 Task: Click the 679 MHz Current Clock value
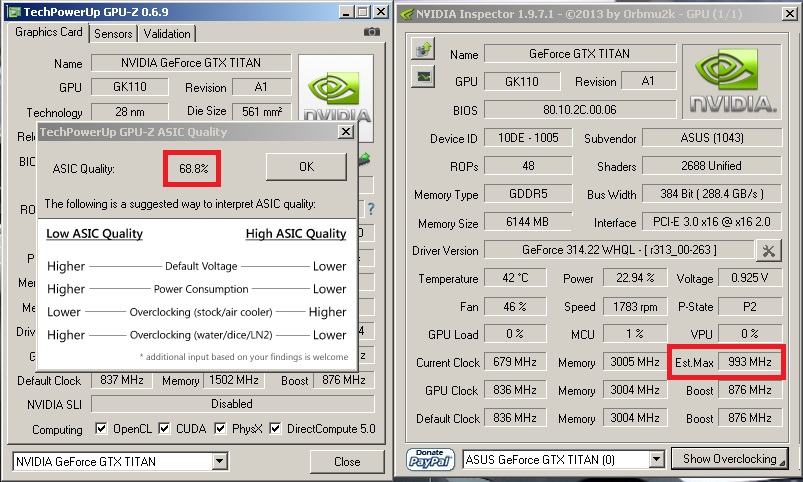click(x=515, y=362)
